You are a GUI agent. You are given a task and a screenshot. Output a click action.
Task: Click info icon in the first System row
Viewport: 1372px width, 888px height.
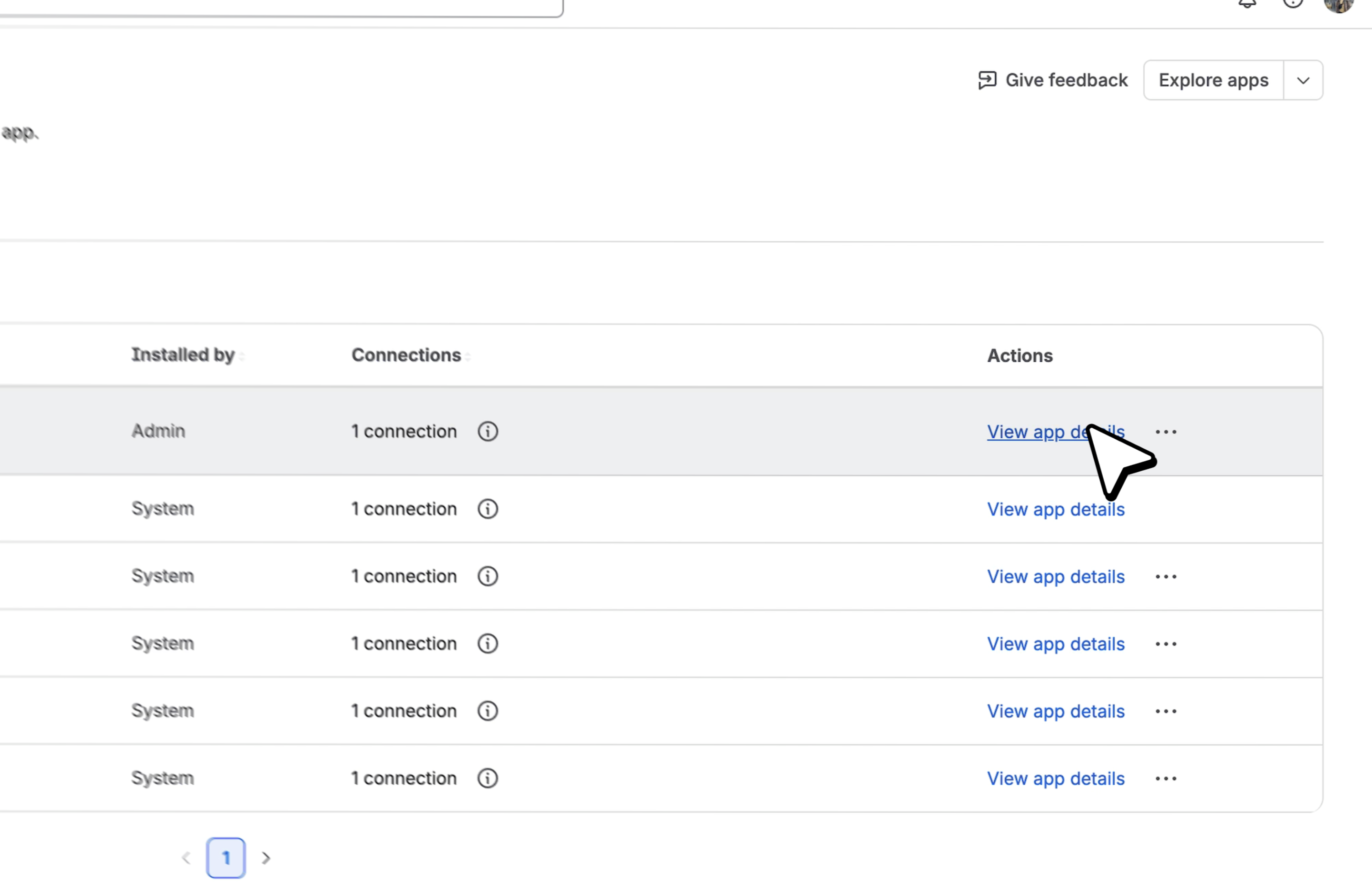pos(488,509)
